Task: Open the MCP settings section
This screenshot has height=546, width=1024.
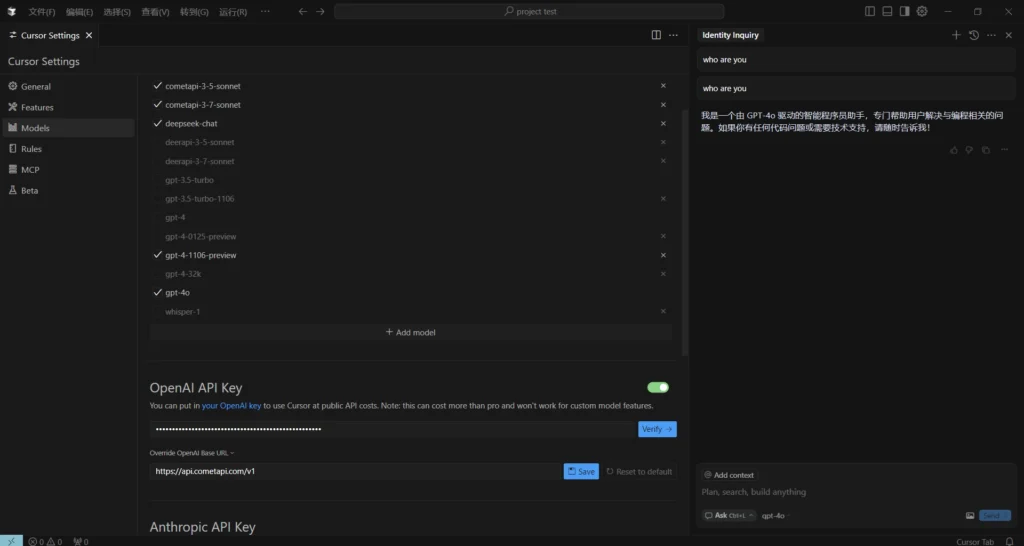Action: [30, 170]
